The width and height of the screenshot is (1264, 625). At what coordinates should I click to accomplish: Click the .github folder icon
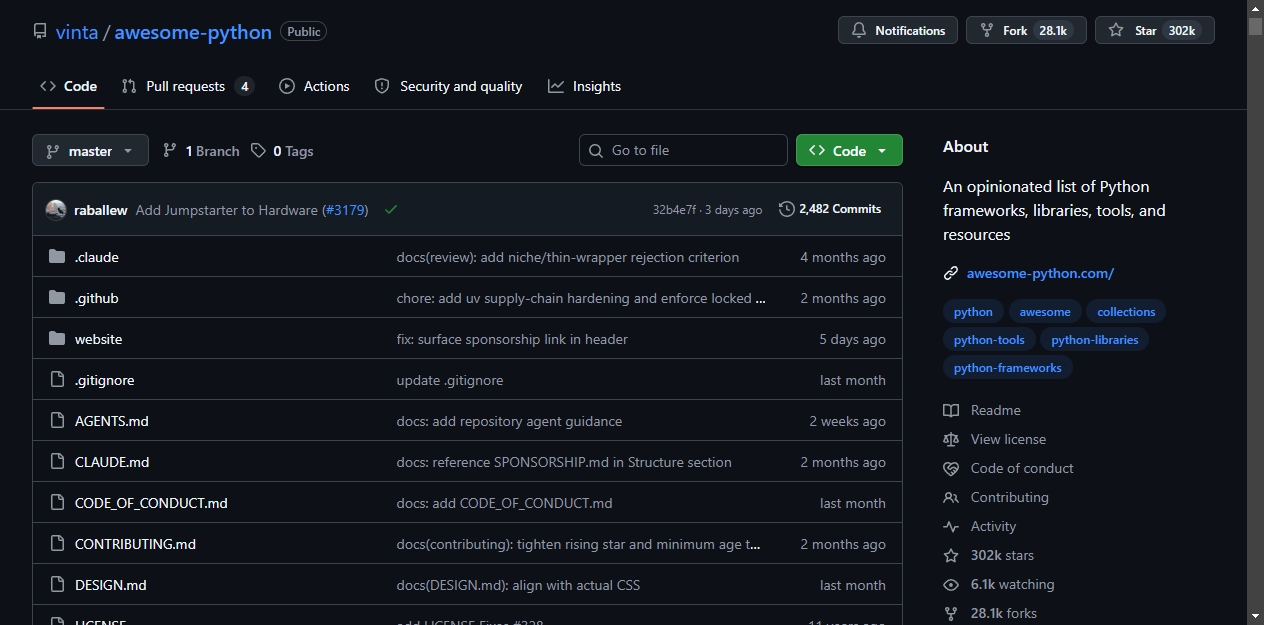[x=57, y=298]
